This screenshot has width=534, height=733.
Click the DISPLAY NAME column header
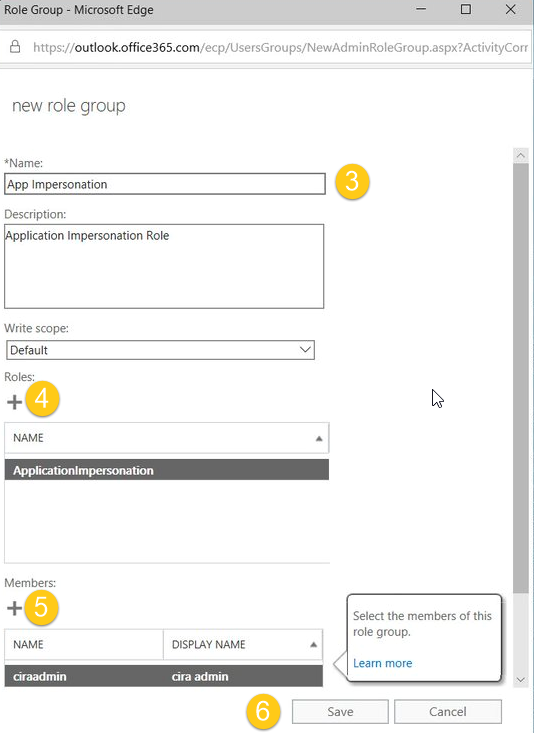(x=243, y=644)
